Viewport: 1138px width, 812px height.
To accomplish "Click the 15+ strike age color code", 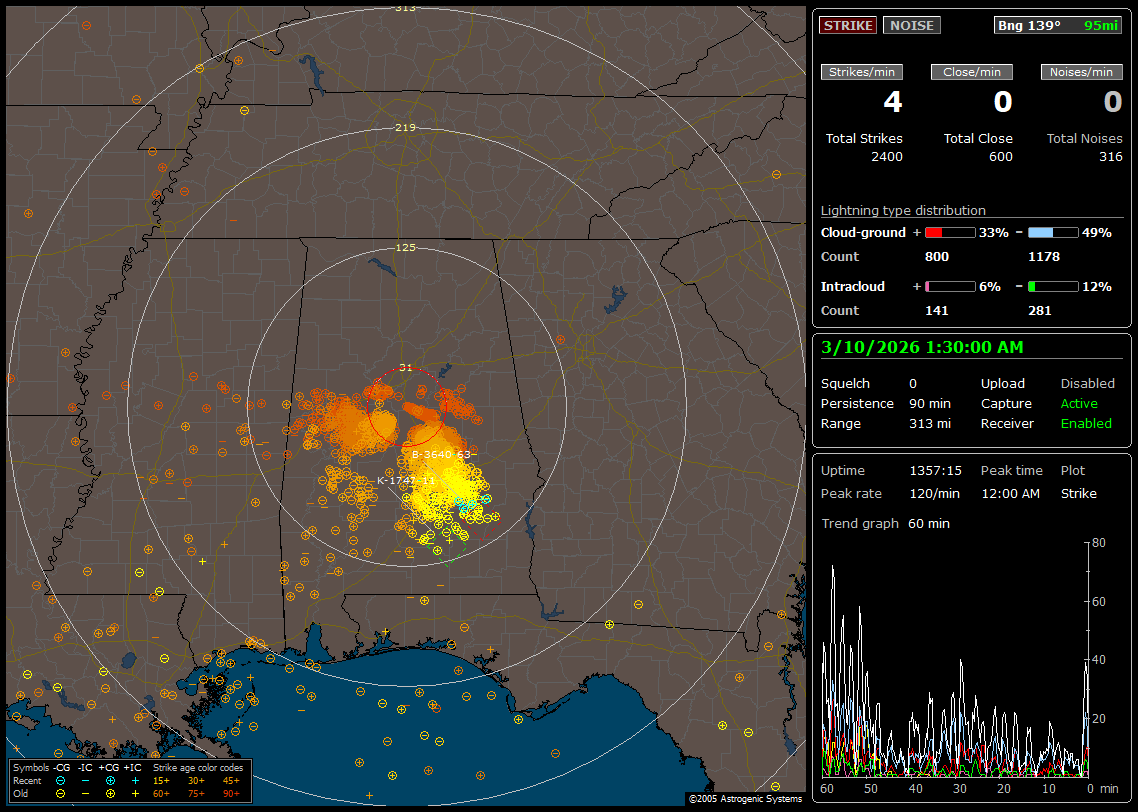I will click(x=161, y=780).
